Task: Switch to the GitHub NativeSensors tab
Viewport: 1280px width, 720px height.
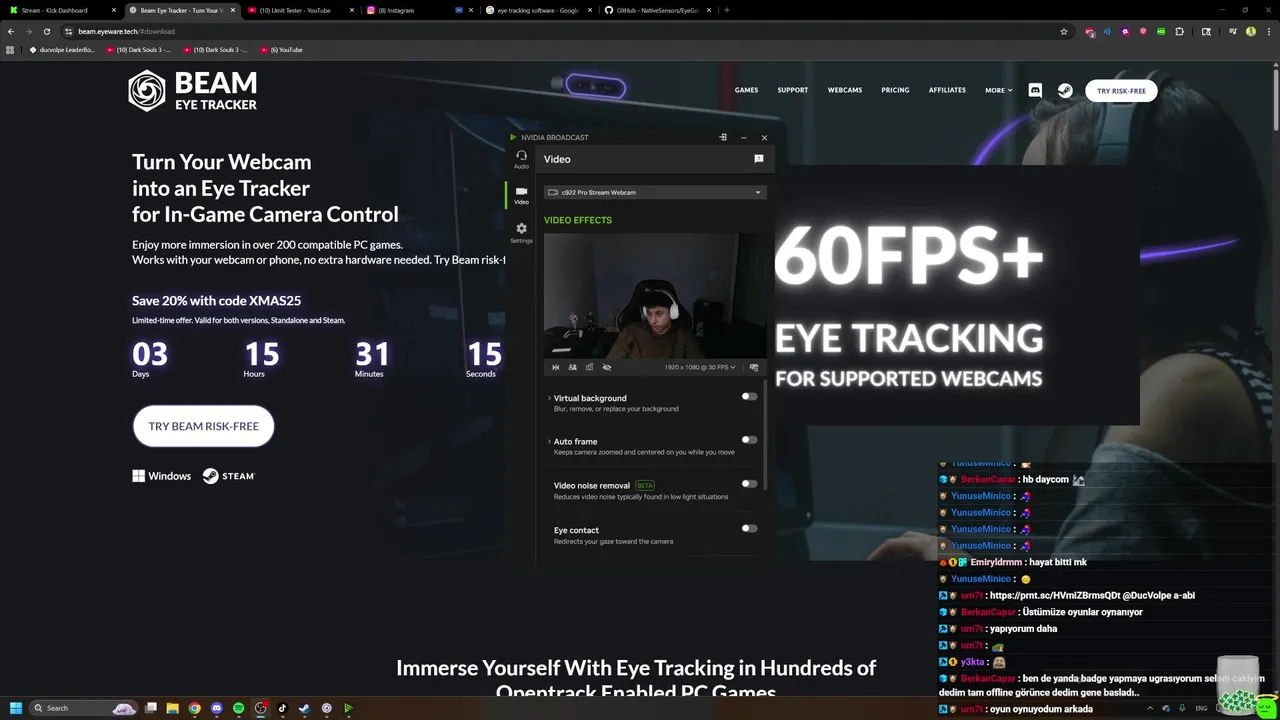Action: click(656, 10)
